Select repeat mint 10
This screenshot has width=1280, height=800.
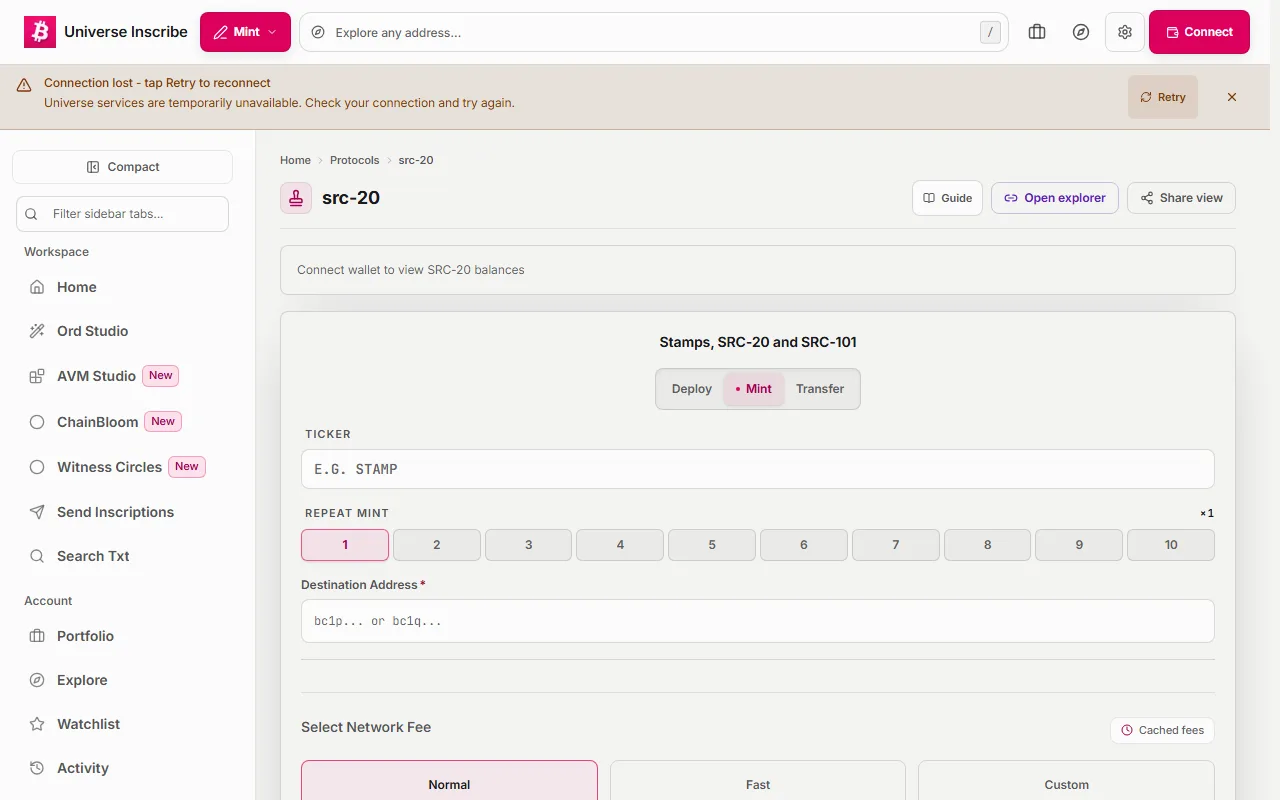pos(1171,545)
